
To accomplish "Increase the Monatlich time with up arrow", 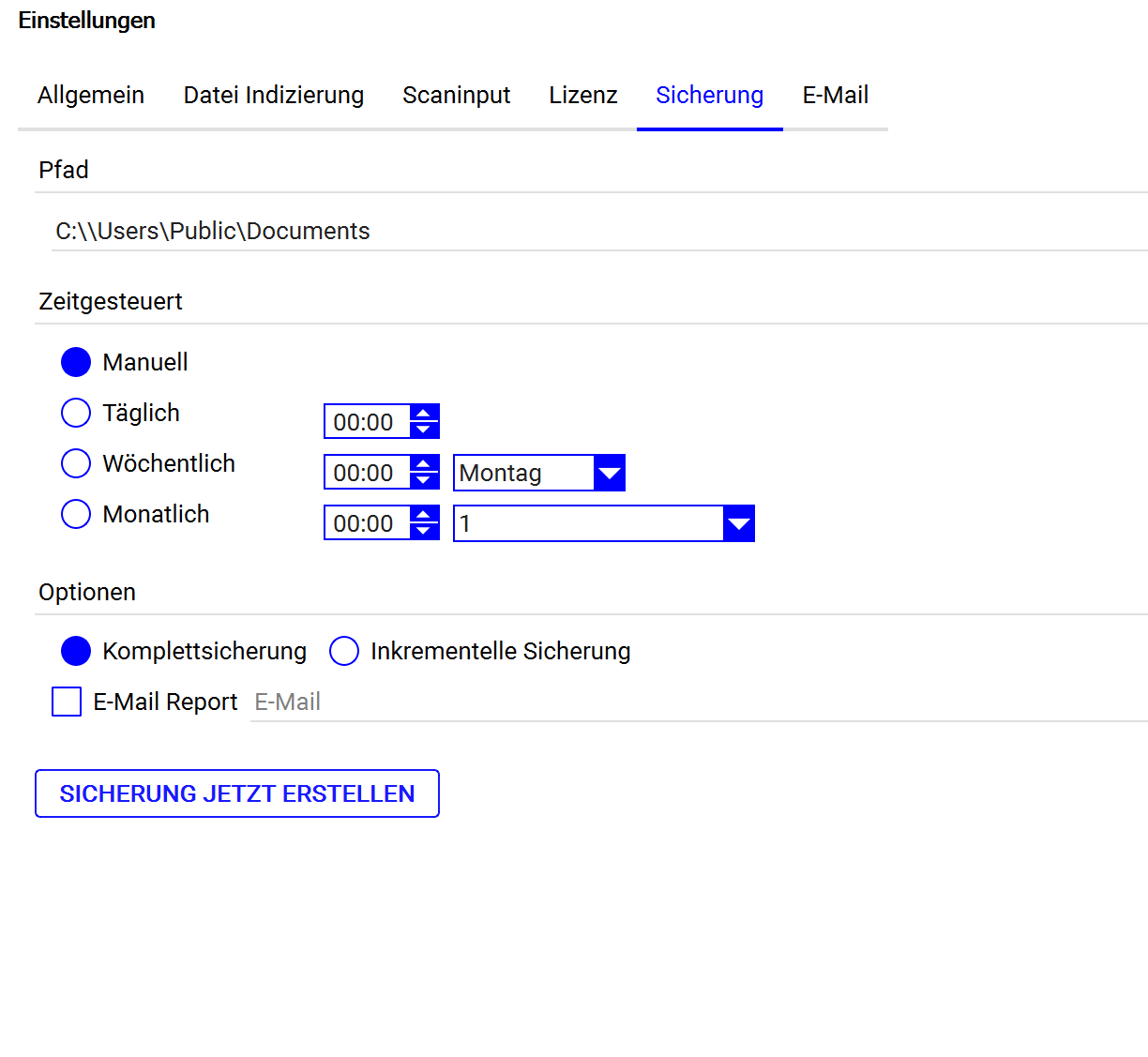I will 424,515.
